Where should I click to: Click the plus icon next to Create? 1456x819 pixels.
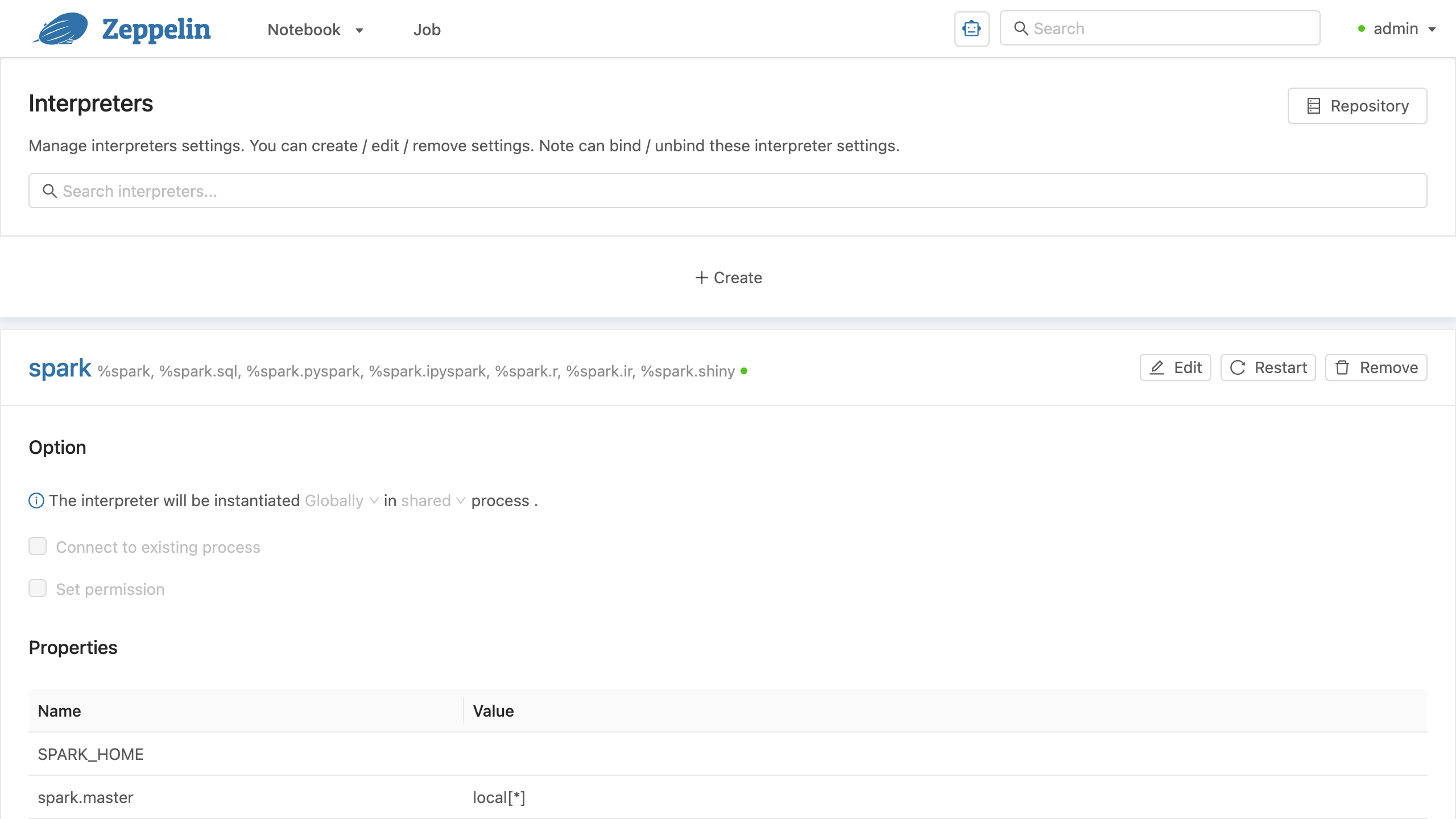[x=701, y=278]
